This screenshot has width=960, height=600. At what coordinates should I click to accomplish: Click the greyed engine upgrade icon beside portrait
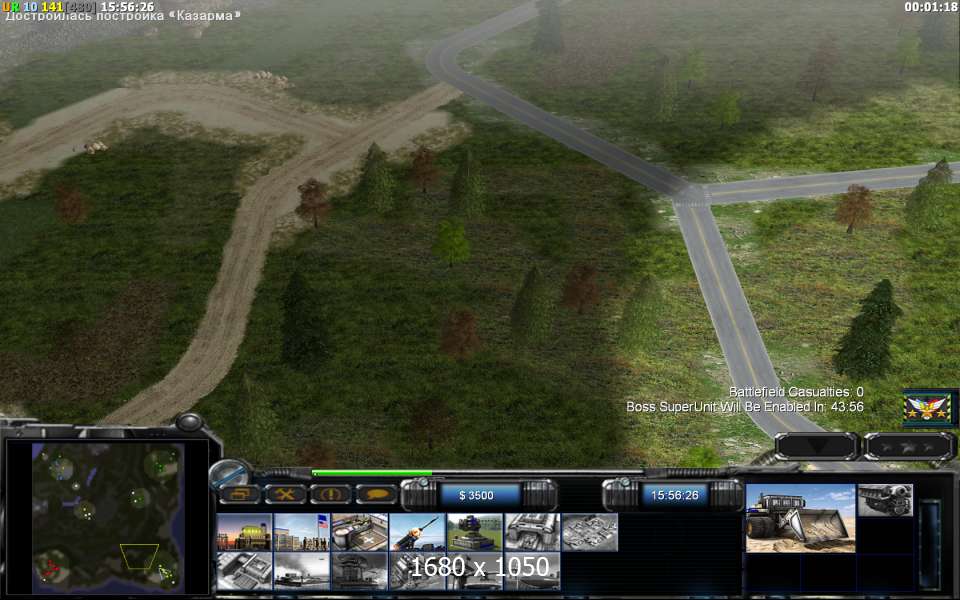(x=885, y=500)
